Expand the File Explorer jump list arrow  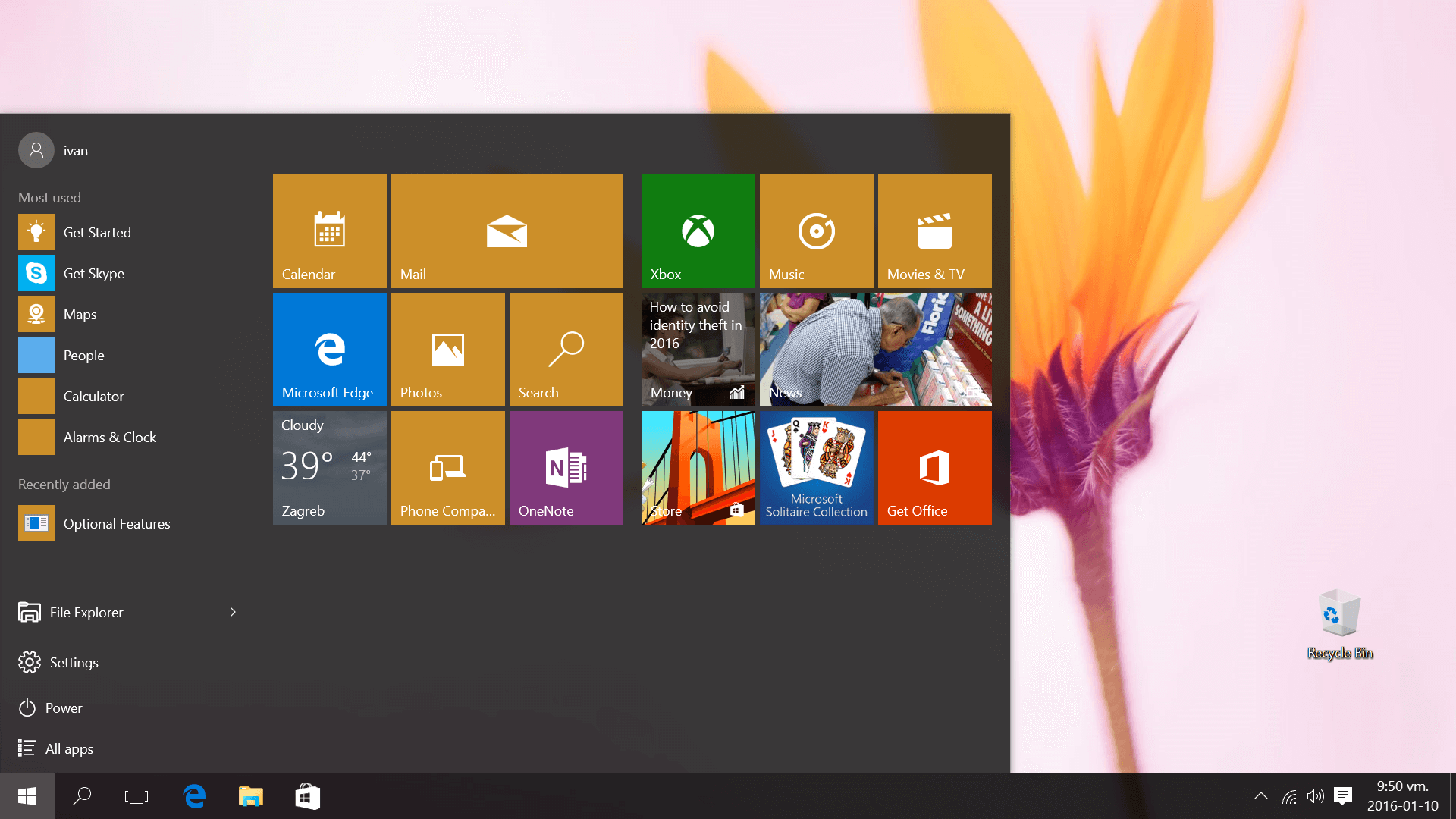(233, 612)
